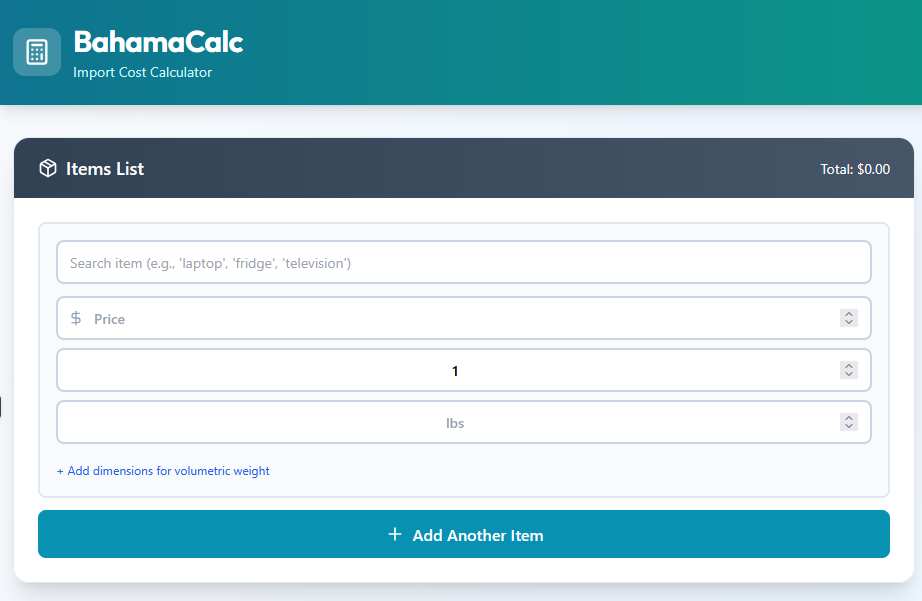Click the BahamaCalc calculator logo icon
The width and height of the screenshot is (922, 601).
pos(37,52)
